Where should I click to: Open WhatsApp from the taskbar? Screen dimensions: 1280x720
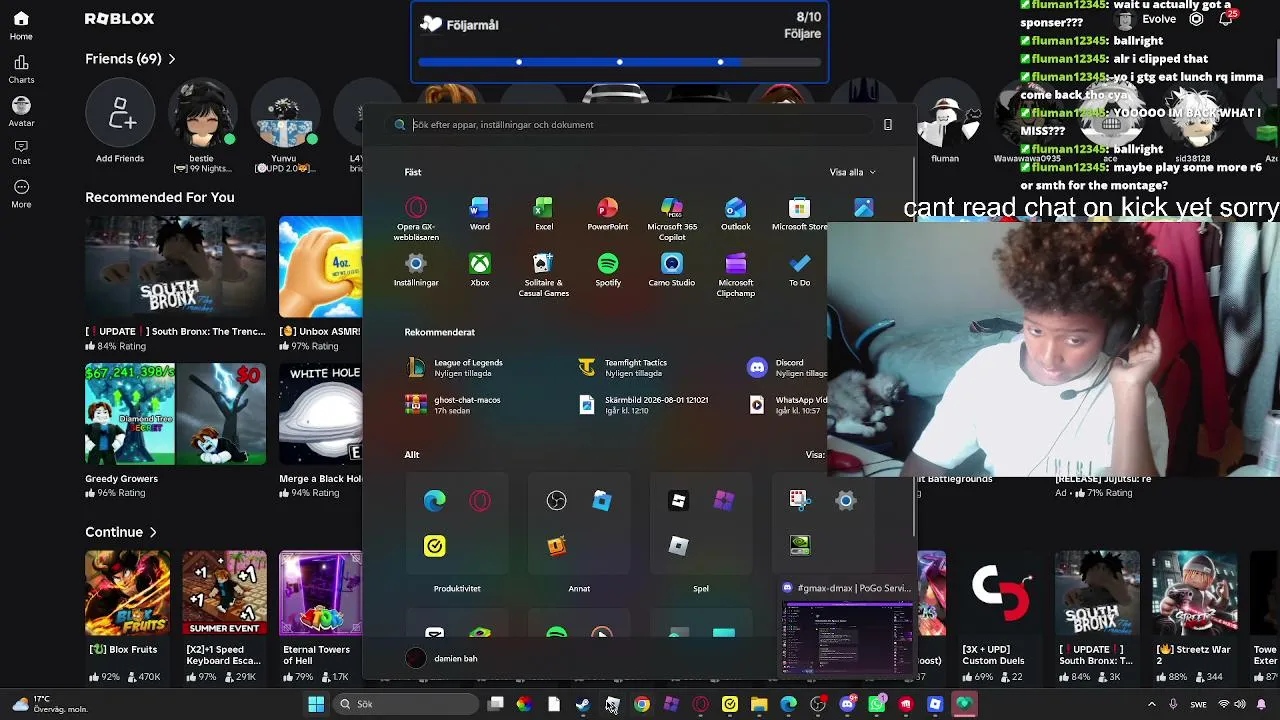(877, 704)
